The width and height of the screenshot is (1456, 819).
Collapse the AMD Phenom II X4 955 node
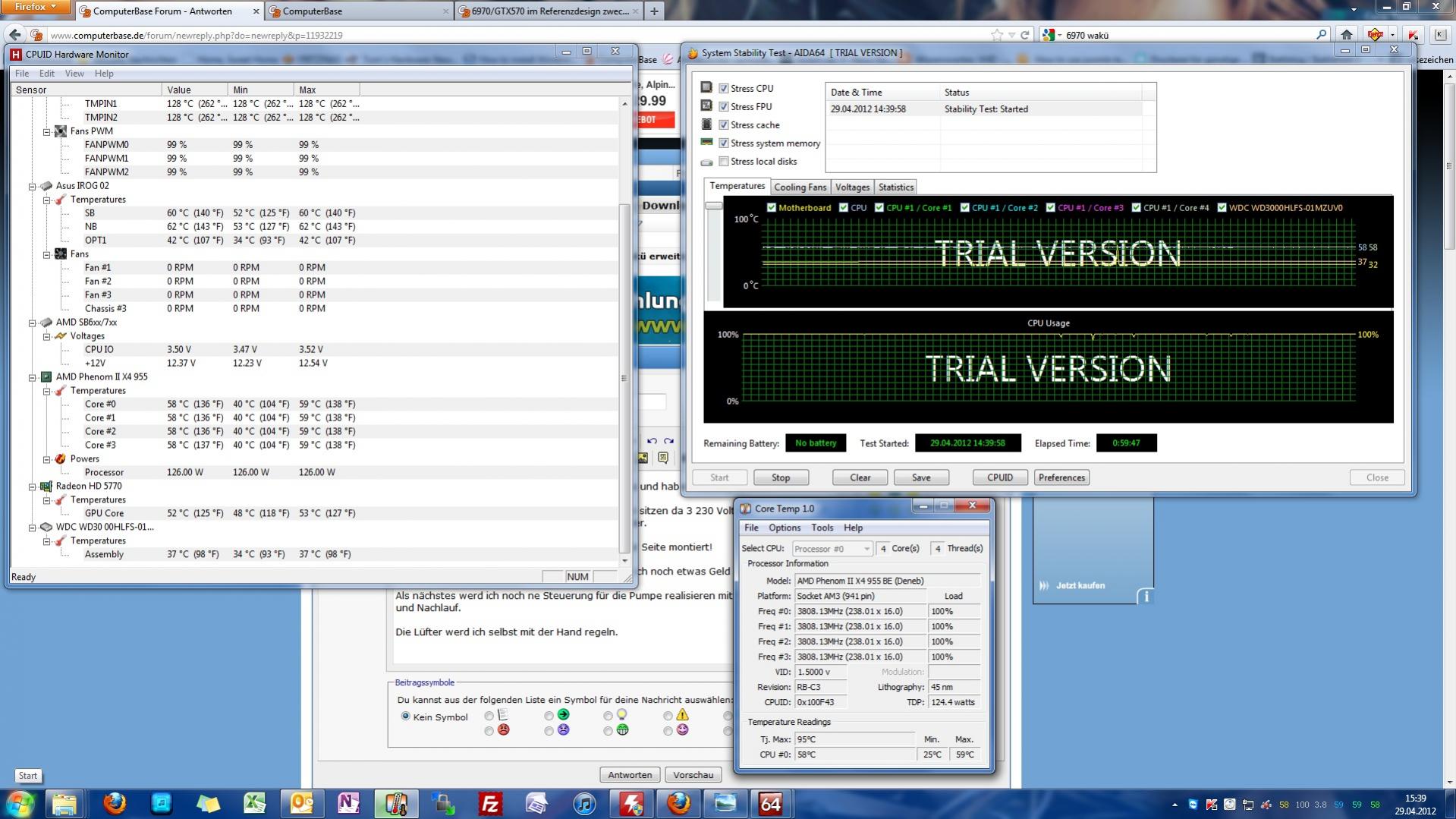click(x=33, y=377)
